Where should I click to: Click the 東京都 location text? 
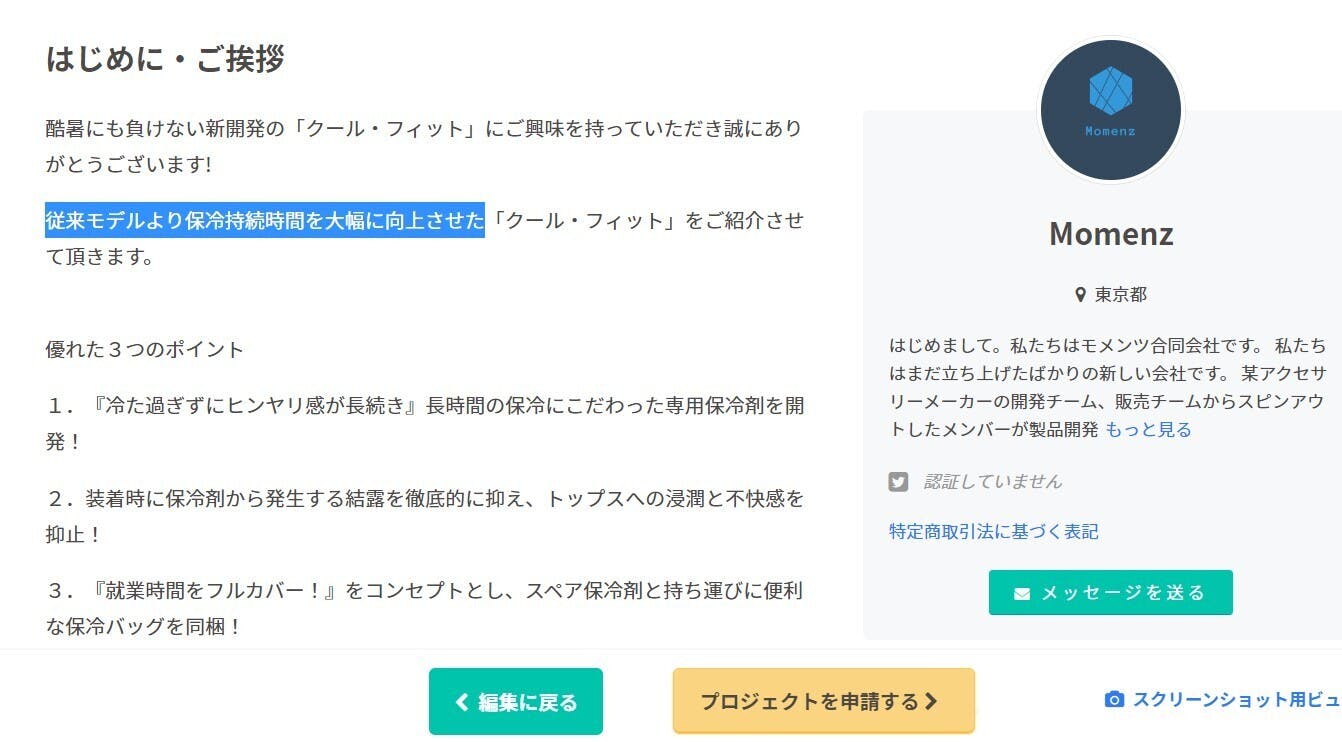pyautogui.click(x=1121, y=295)
